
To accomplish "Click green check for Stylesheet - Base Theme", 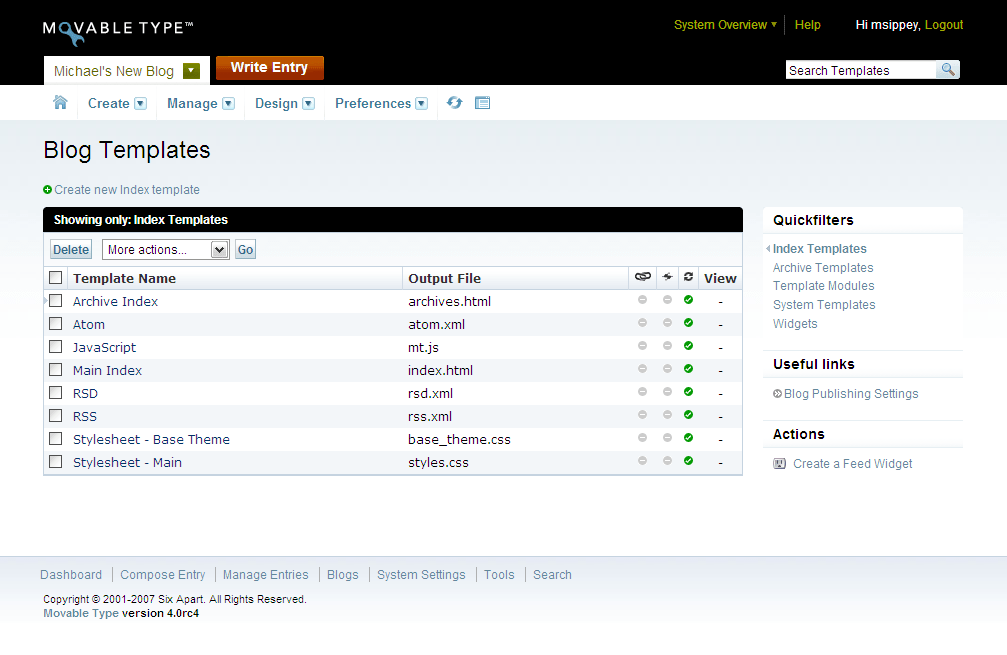I will click(x=688, y=438).
